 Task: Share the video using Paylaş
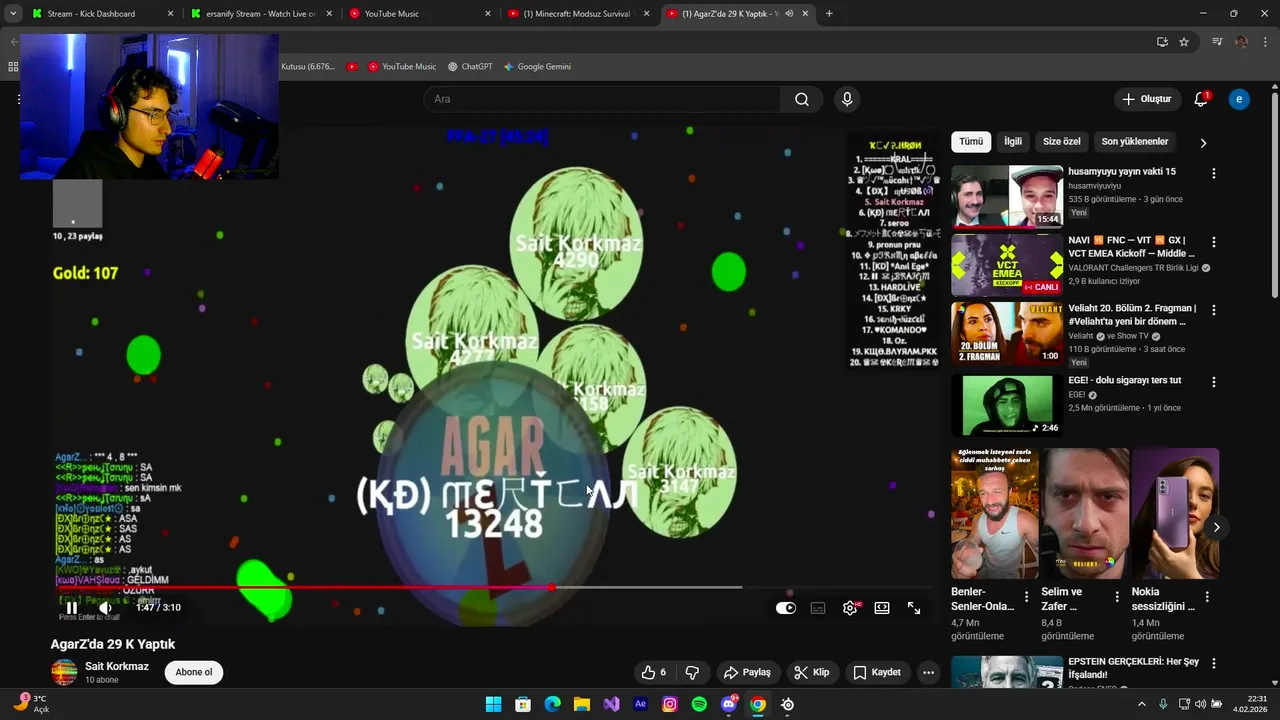pos(747,672)
